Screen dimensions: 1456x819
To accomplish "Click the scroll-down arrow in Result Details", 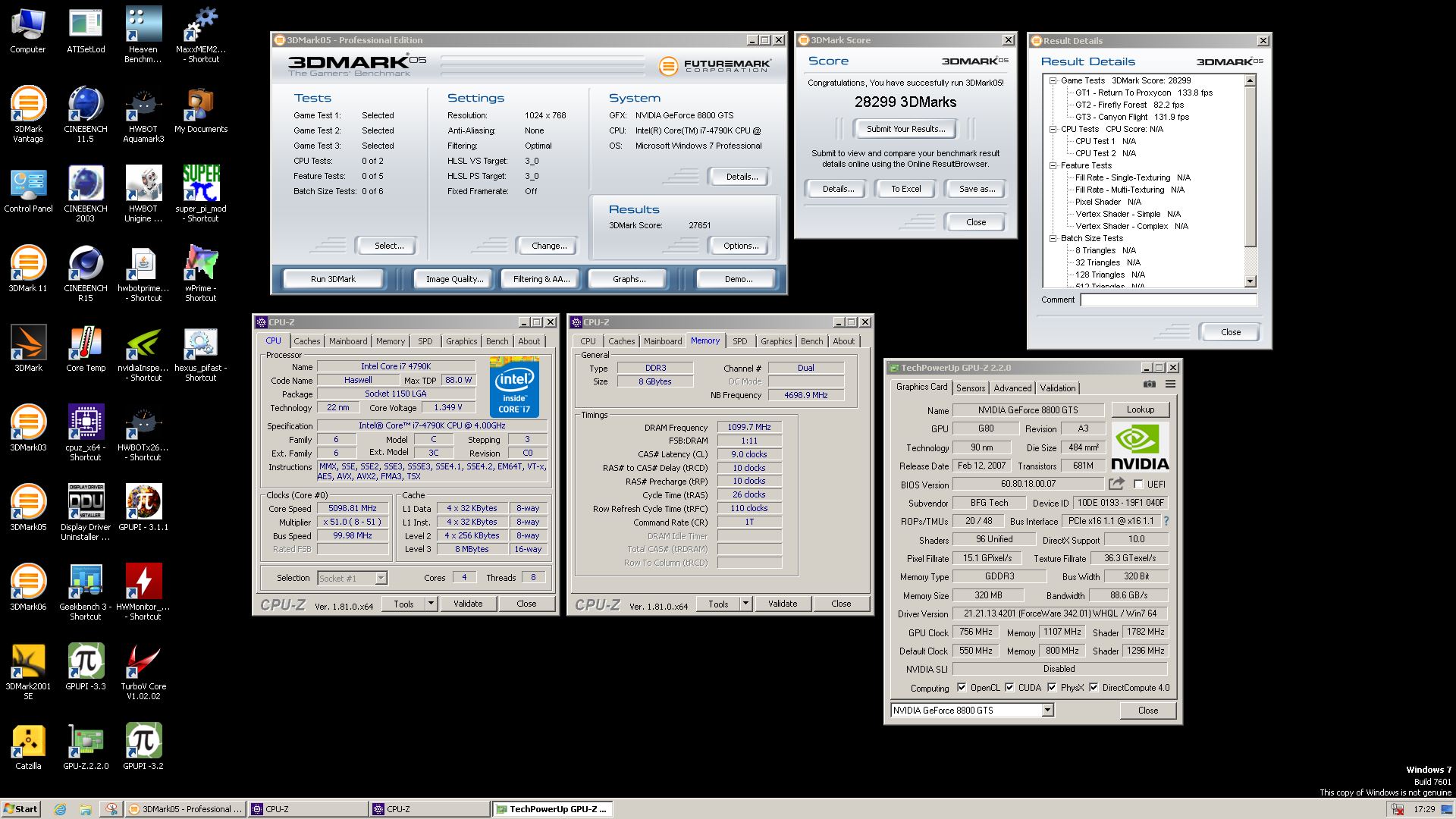I will coord(1250,281).
